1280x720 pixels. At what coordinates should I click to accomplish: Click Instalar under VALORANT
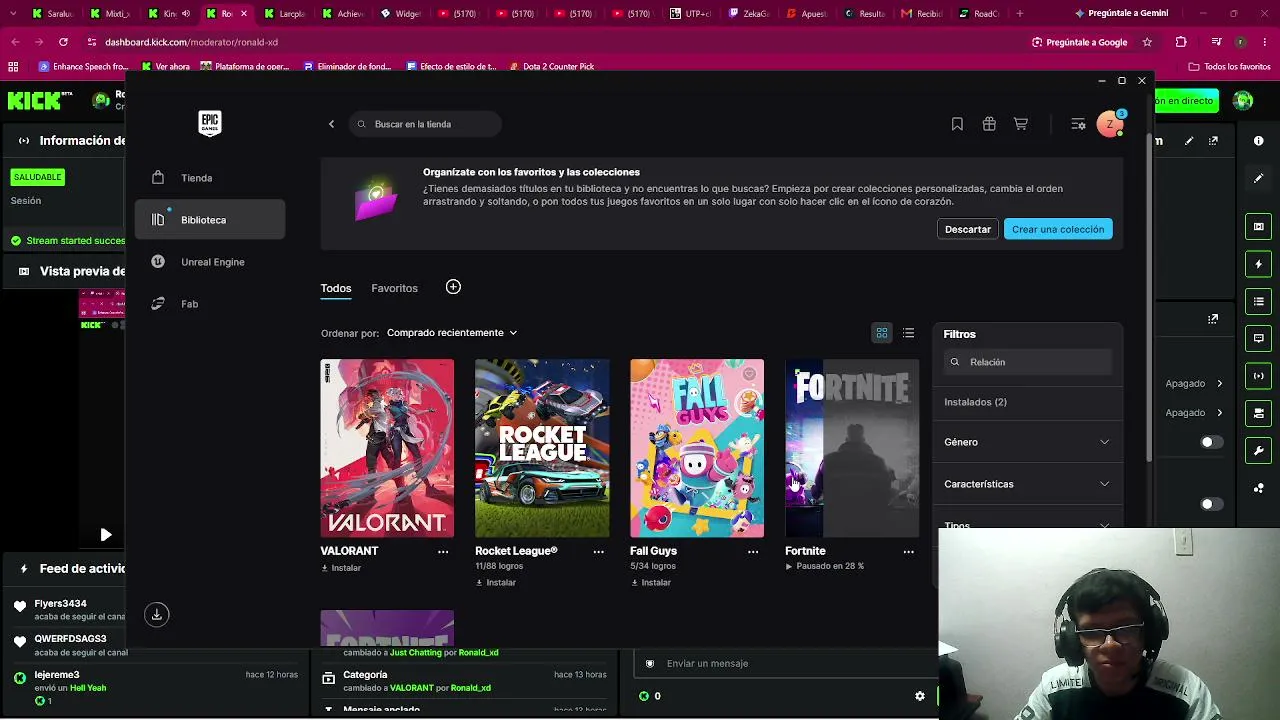click(341, 568)
